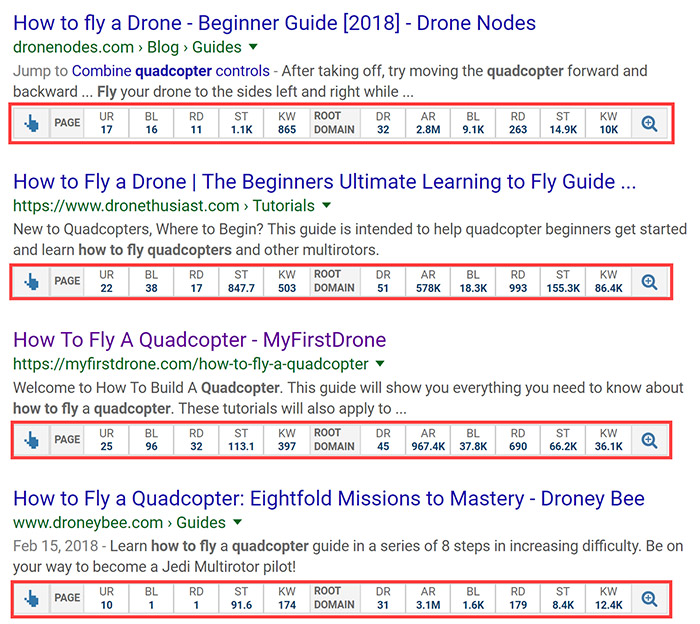This screenshot has height=624, width=700.
Task: Click the https://www.dronethusiast.com › Tutorials URL
Action: tap(164, 206)
